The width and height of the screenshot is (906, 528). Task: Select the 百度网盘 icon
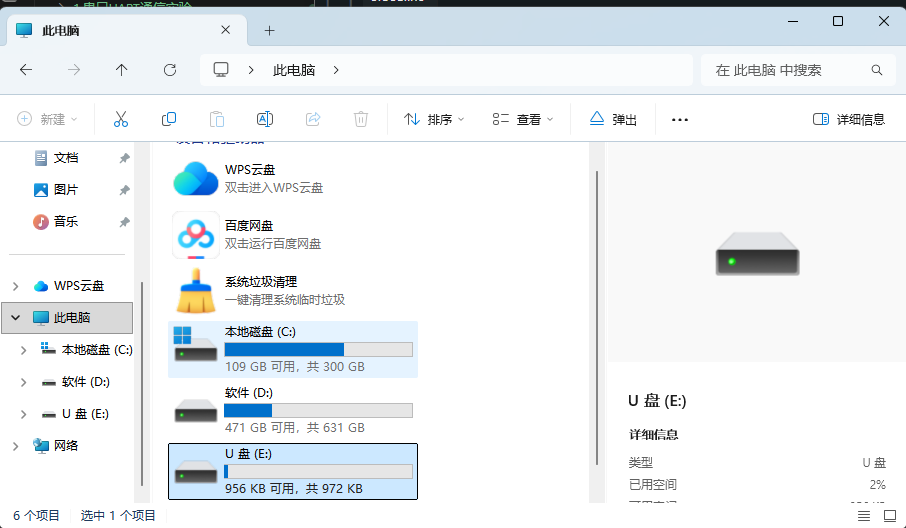coord(196,235)
